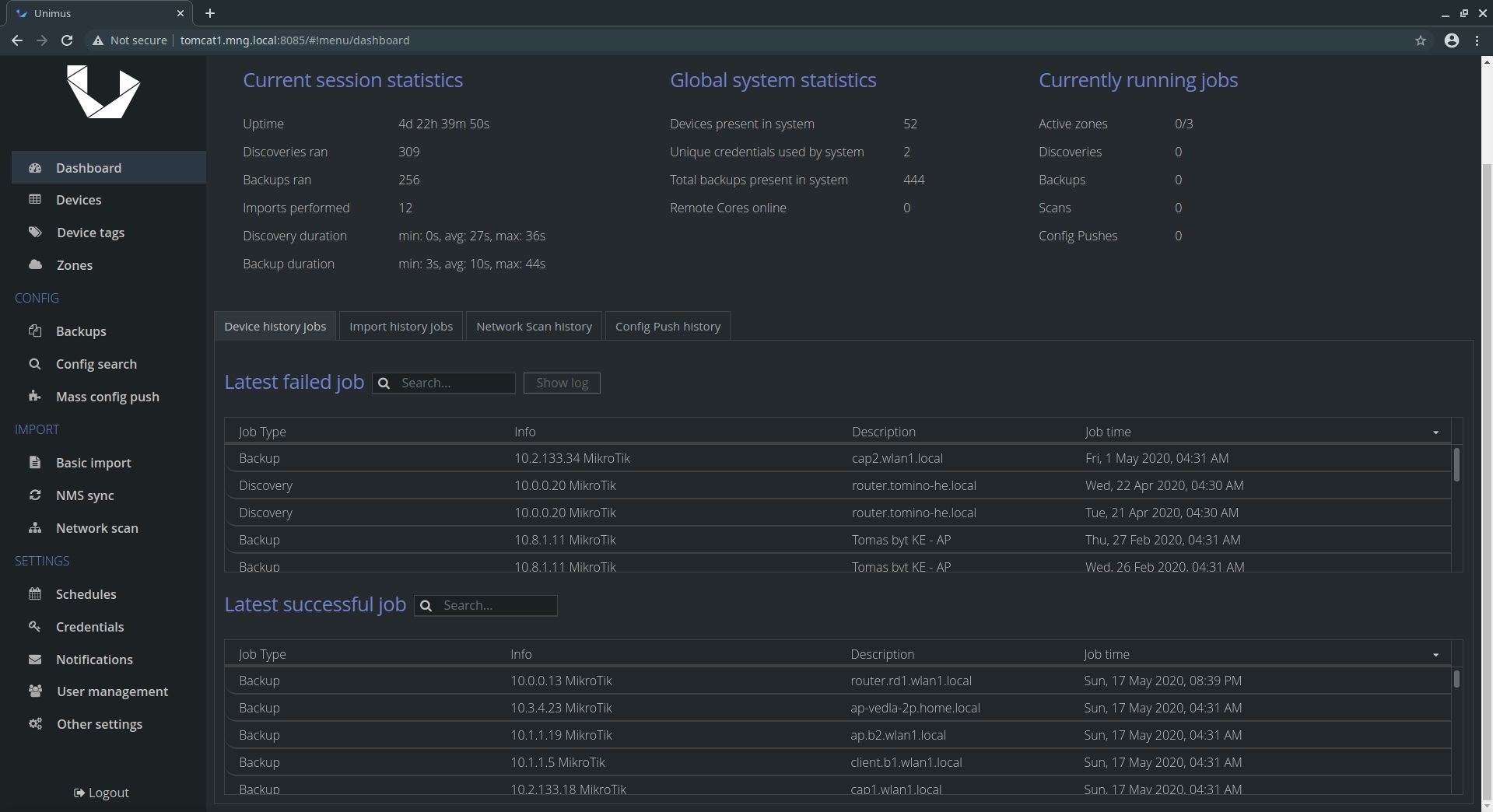Screen dimensions: 1493x812
Task: Select the NMS sync refresh icon
Action: (36, 495)
